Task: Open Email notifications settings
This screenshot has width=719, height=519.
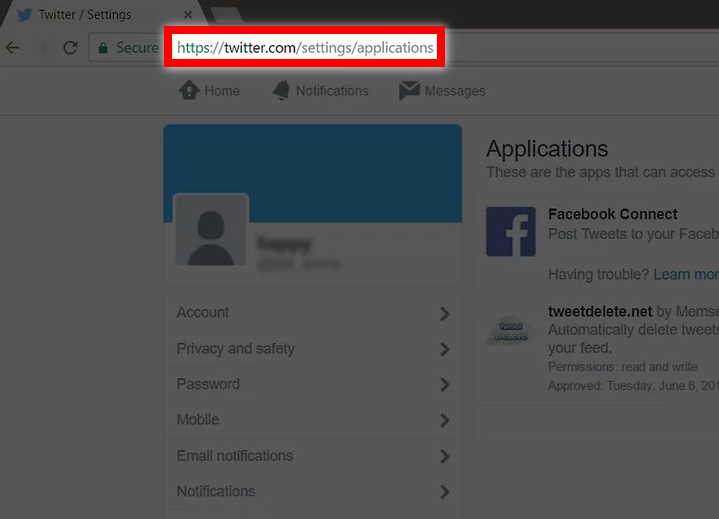Action: [313, 456]
